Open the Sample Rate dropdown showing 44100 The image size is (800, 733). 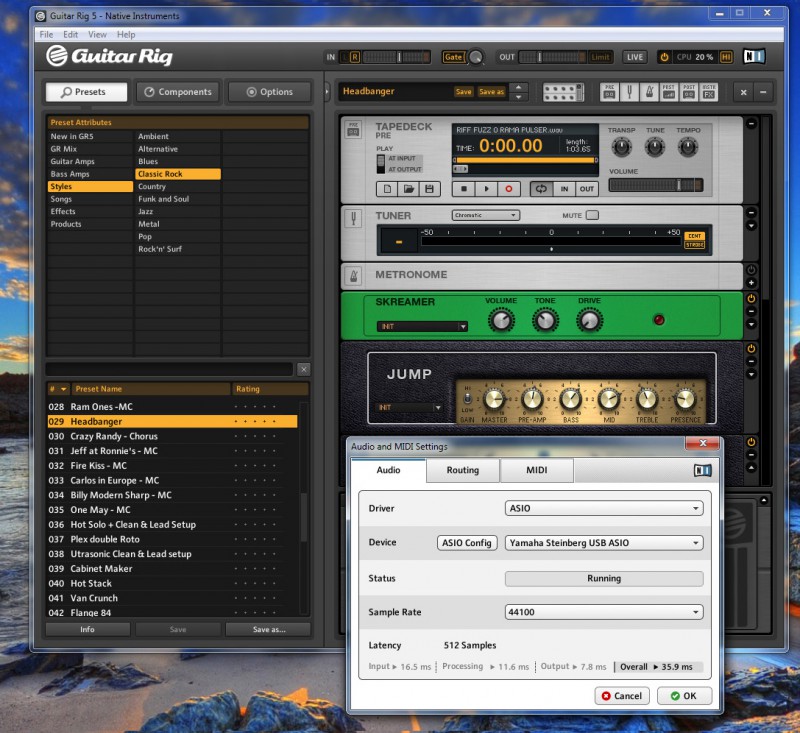tap(604, 612)
